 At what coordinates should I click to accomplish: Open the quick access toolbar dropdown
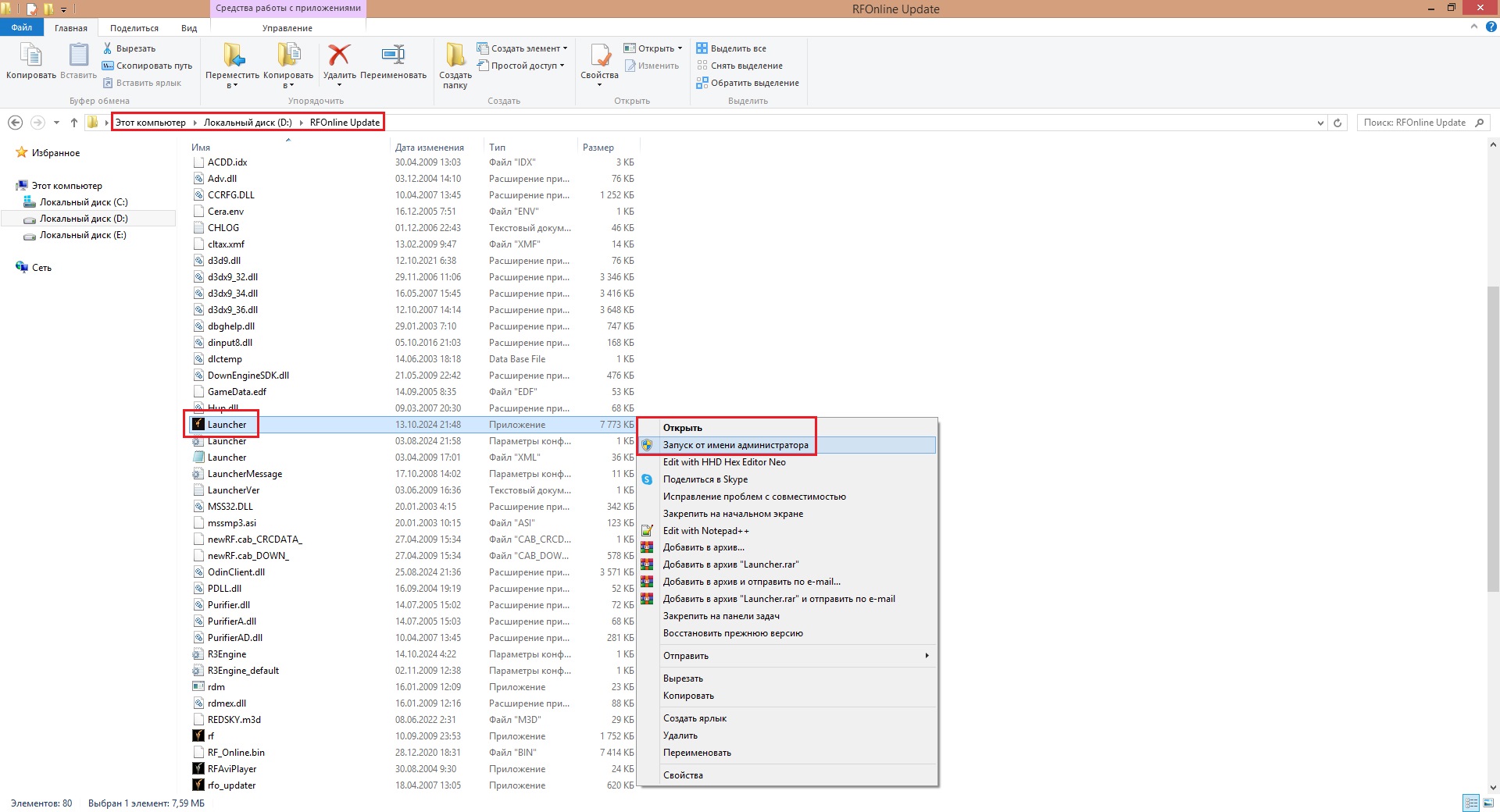click(63, 9)
